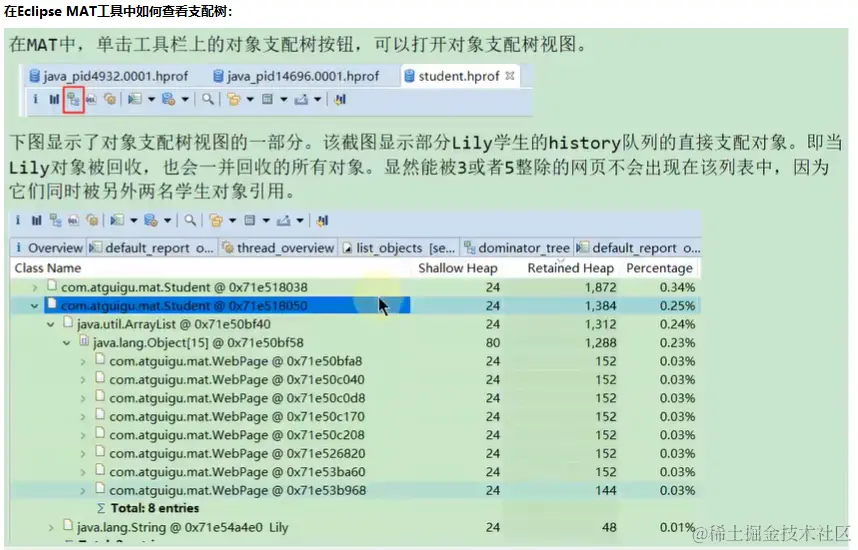Click histogram icon in toolbar above Overview tab

click(x=36, y=221)
